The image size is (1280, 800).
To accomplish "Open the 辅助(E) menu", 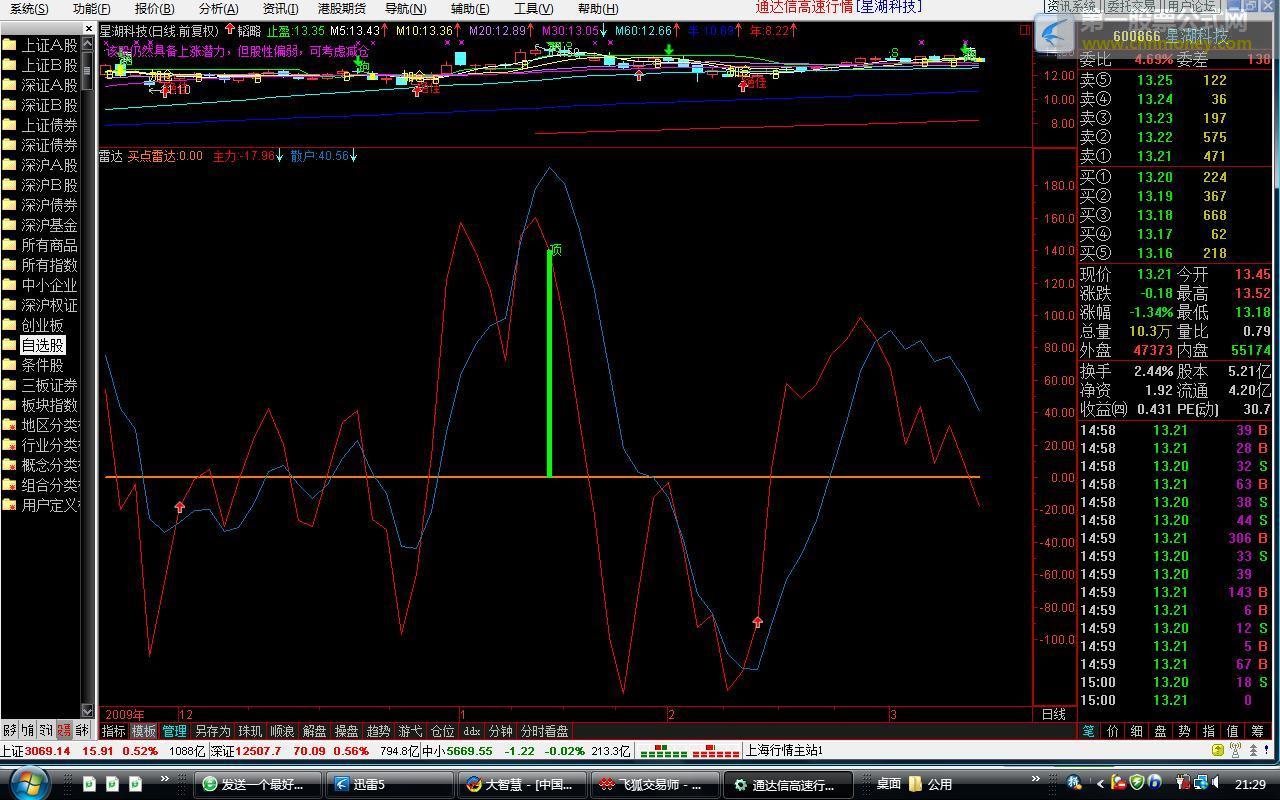I will (470, 9).
